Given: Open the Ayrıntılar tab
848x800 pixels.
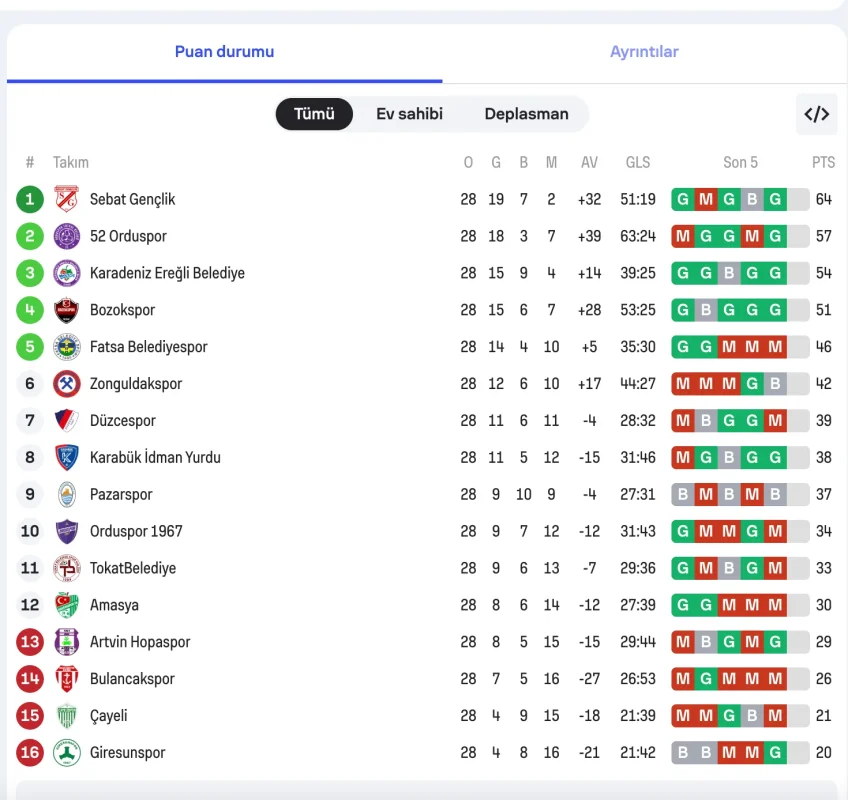Looking at the screenshot, I should [x=644, y=52].
